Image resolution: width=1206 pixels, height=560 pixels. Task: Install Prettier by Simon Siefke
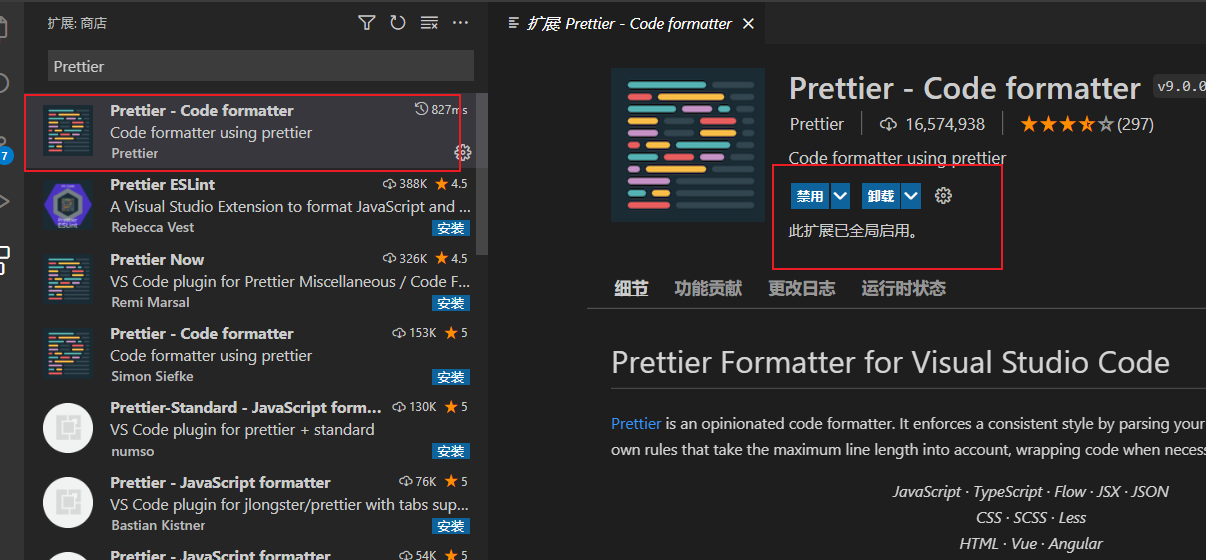(x=451, y=377)
